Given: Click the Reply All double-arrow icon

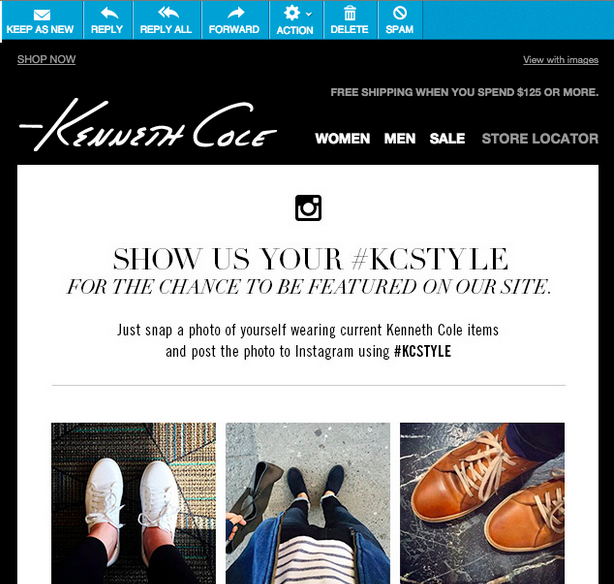Looking at the screenshot, I should 168,13.
